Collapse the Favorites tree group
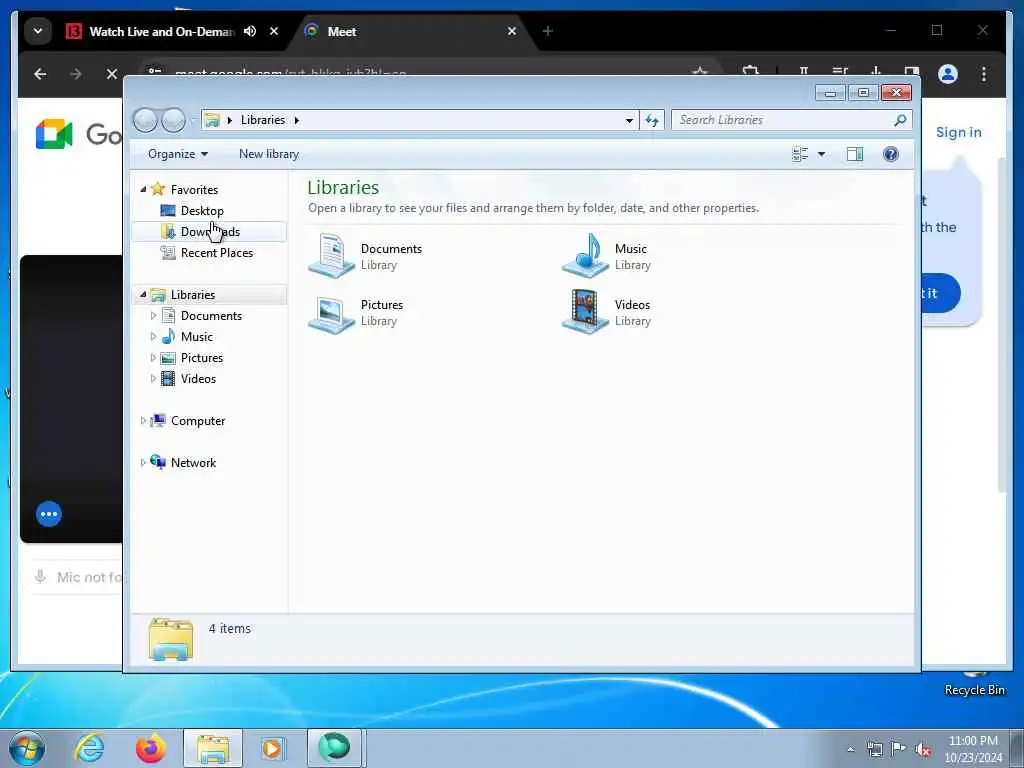Viewport: 1024px width, 768px height. 143,189
